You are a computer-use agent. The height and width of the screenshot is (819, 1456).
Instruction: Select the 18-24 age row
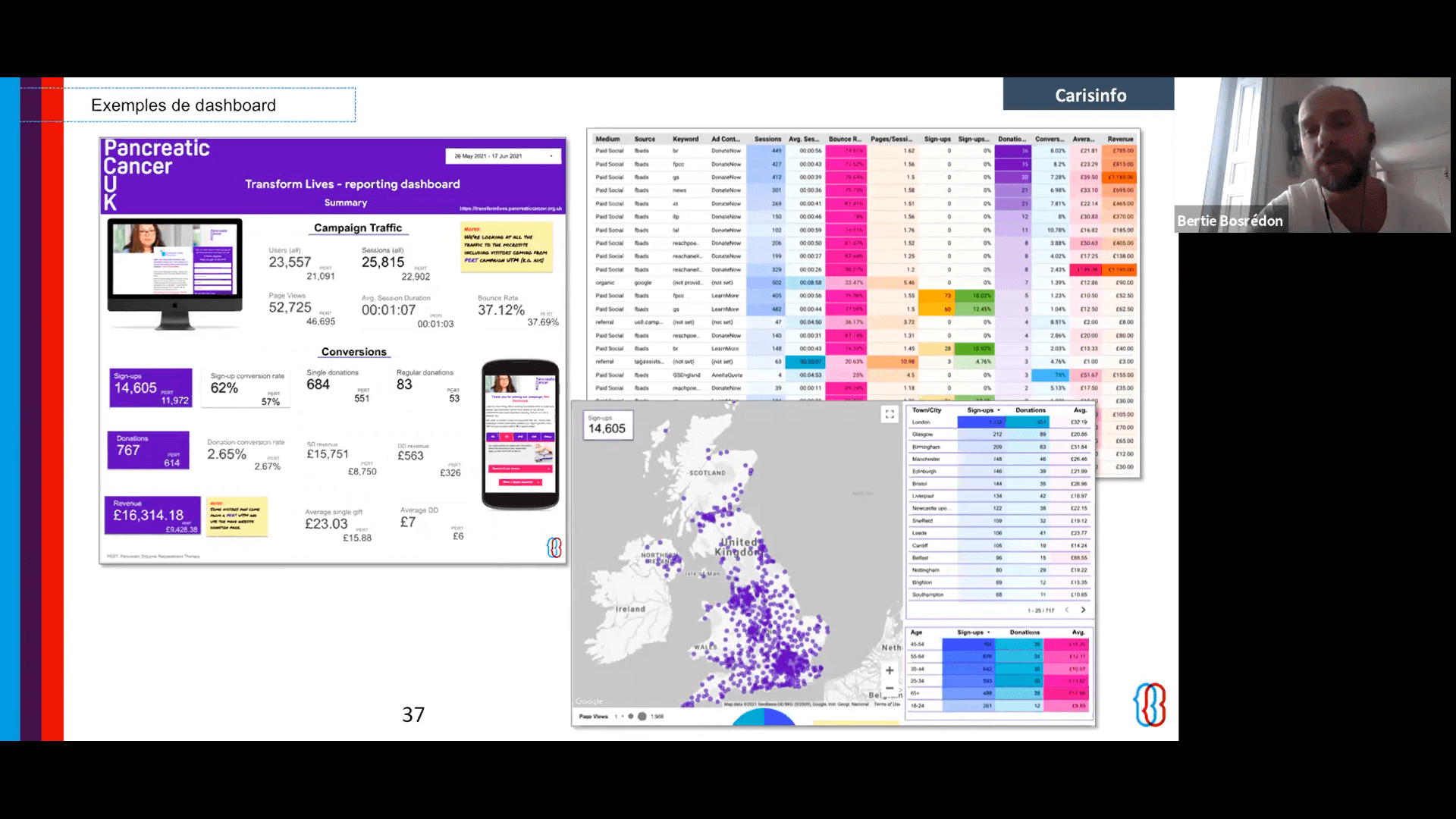click(x=999, y=705)
